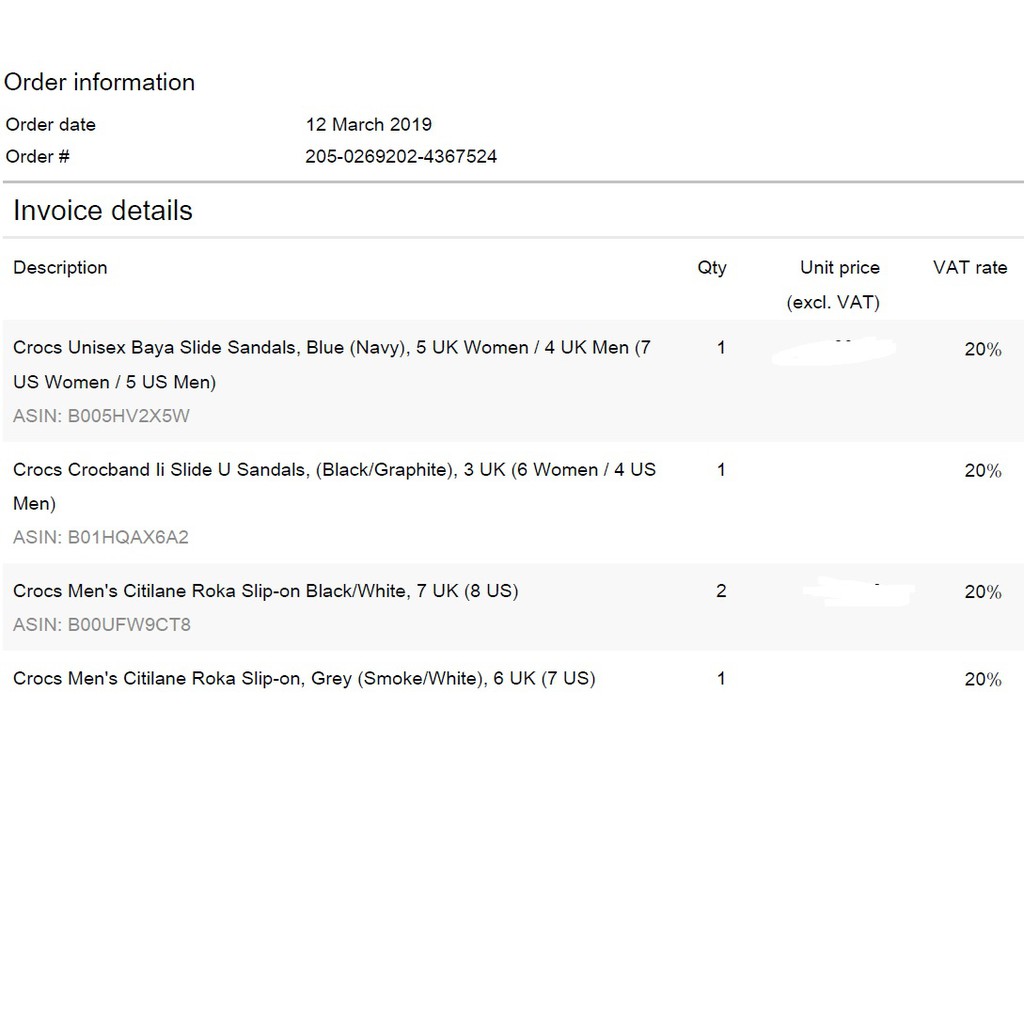Click the order date 12 March 2019
Viewport: 1024px width, 1024px height.
pyautogui.click(x=368, y=125)
